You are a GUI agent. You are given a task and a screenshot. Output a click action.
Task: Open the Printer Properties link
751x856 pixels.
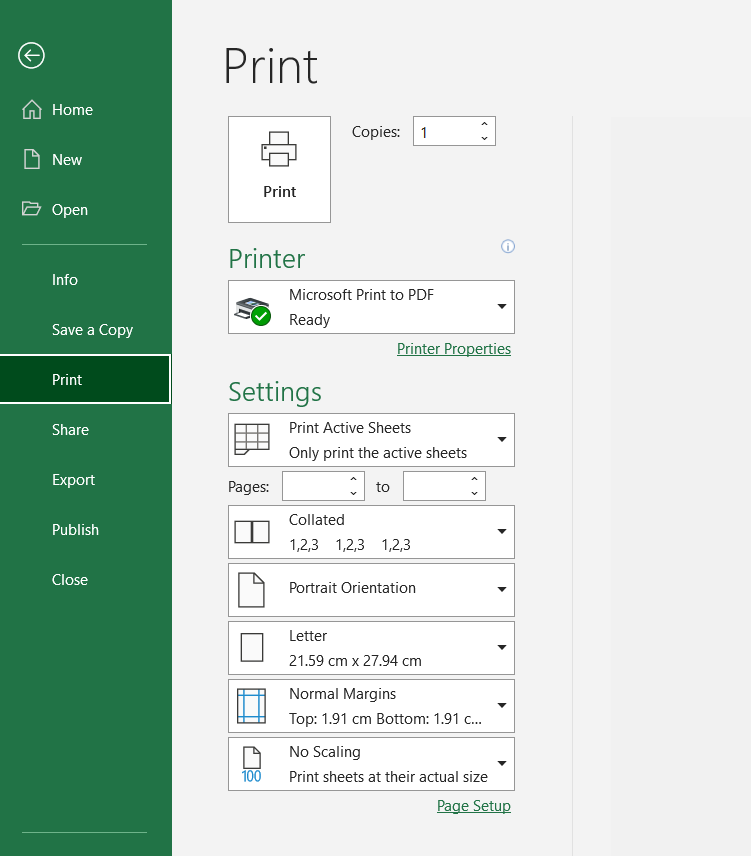[x=454, y=349]
